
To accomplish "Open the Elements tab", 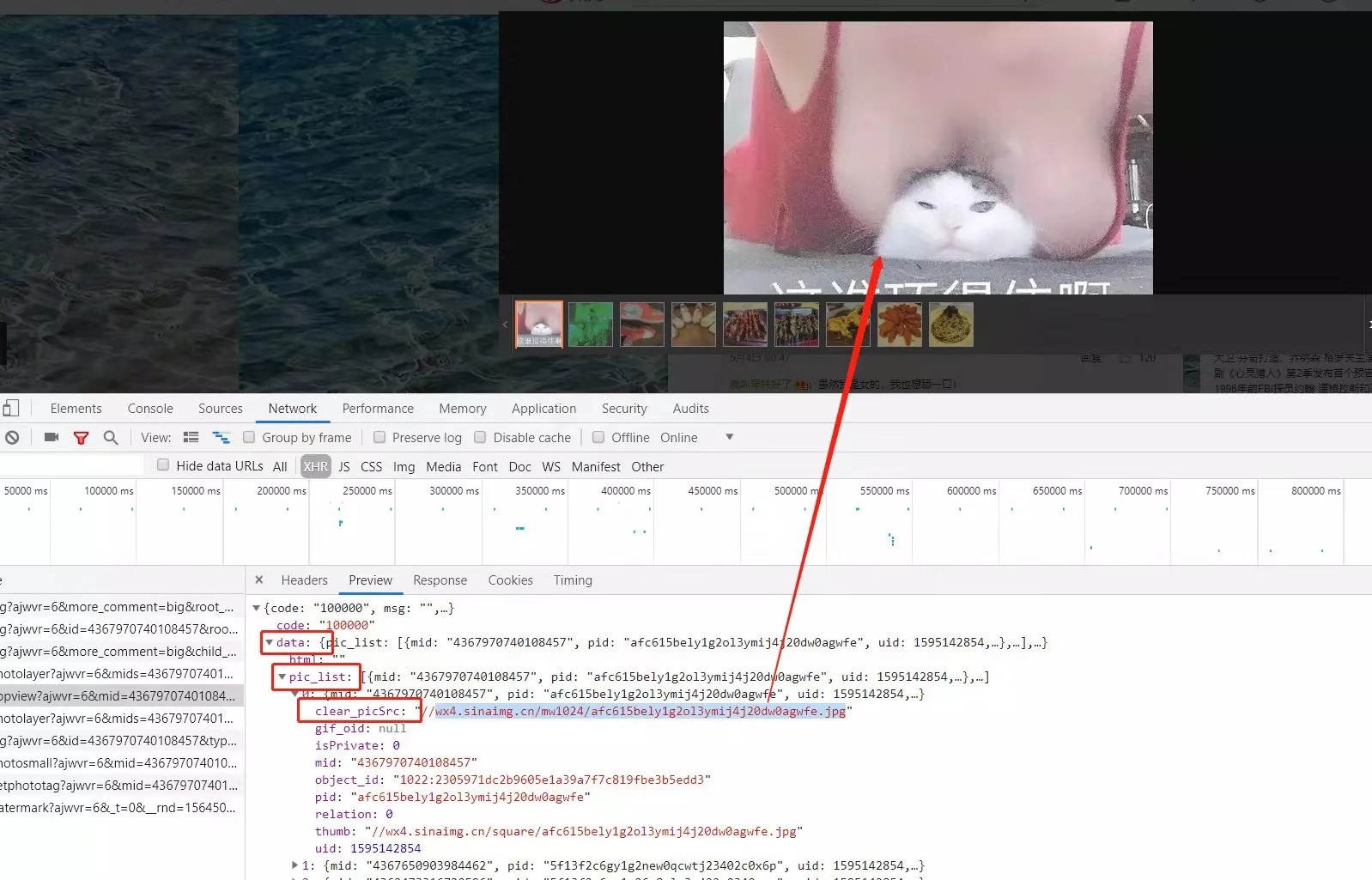I will pos(76,409).
